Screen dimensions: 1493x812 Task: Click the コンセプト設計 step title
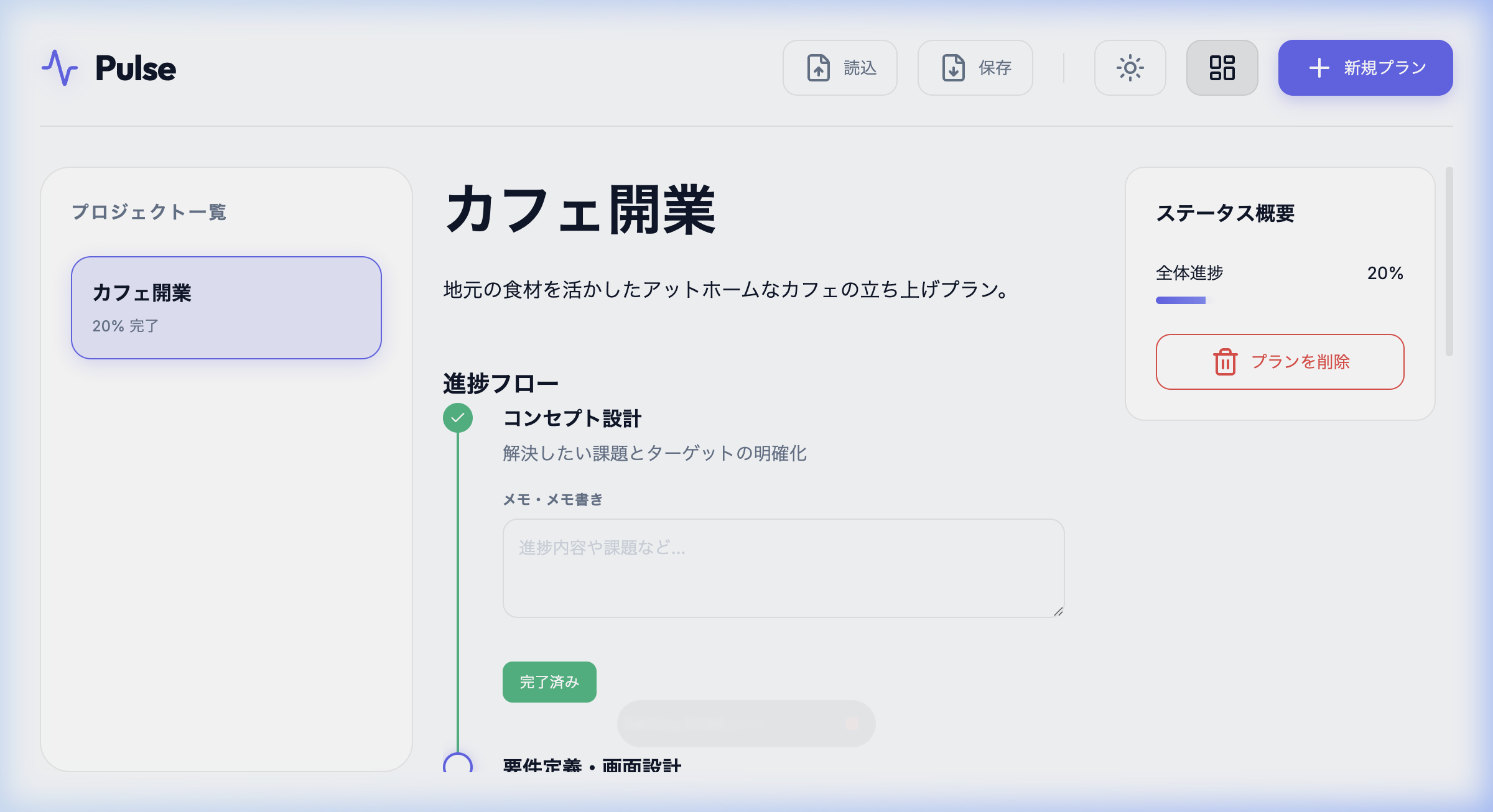click(x=572, y=418)
